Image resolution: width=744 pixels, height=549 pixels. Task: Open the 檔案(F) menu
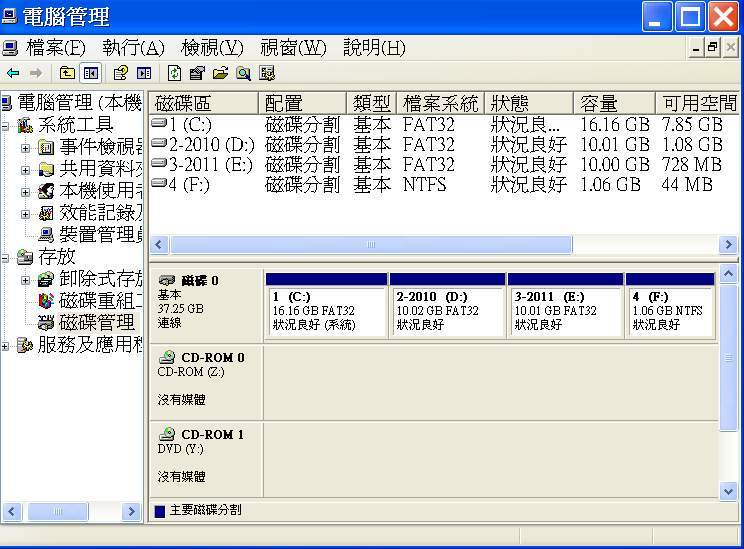(56, 48)
